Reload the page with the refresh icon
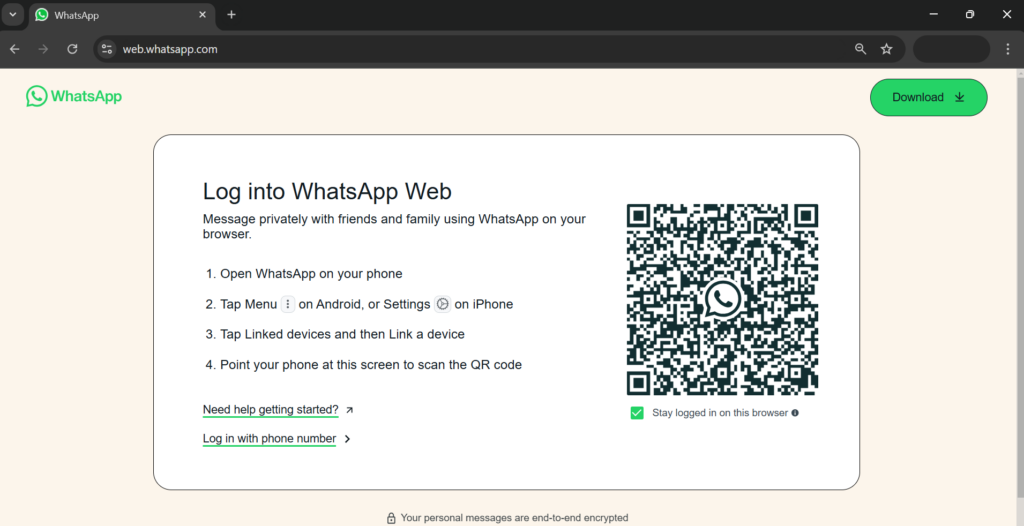The height and width of the screenshot is (526, 1024). coord(72,49)
